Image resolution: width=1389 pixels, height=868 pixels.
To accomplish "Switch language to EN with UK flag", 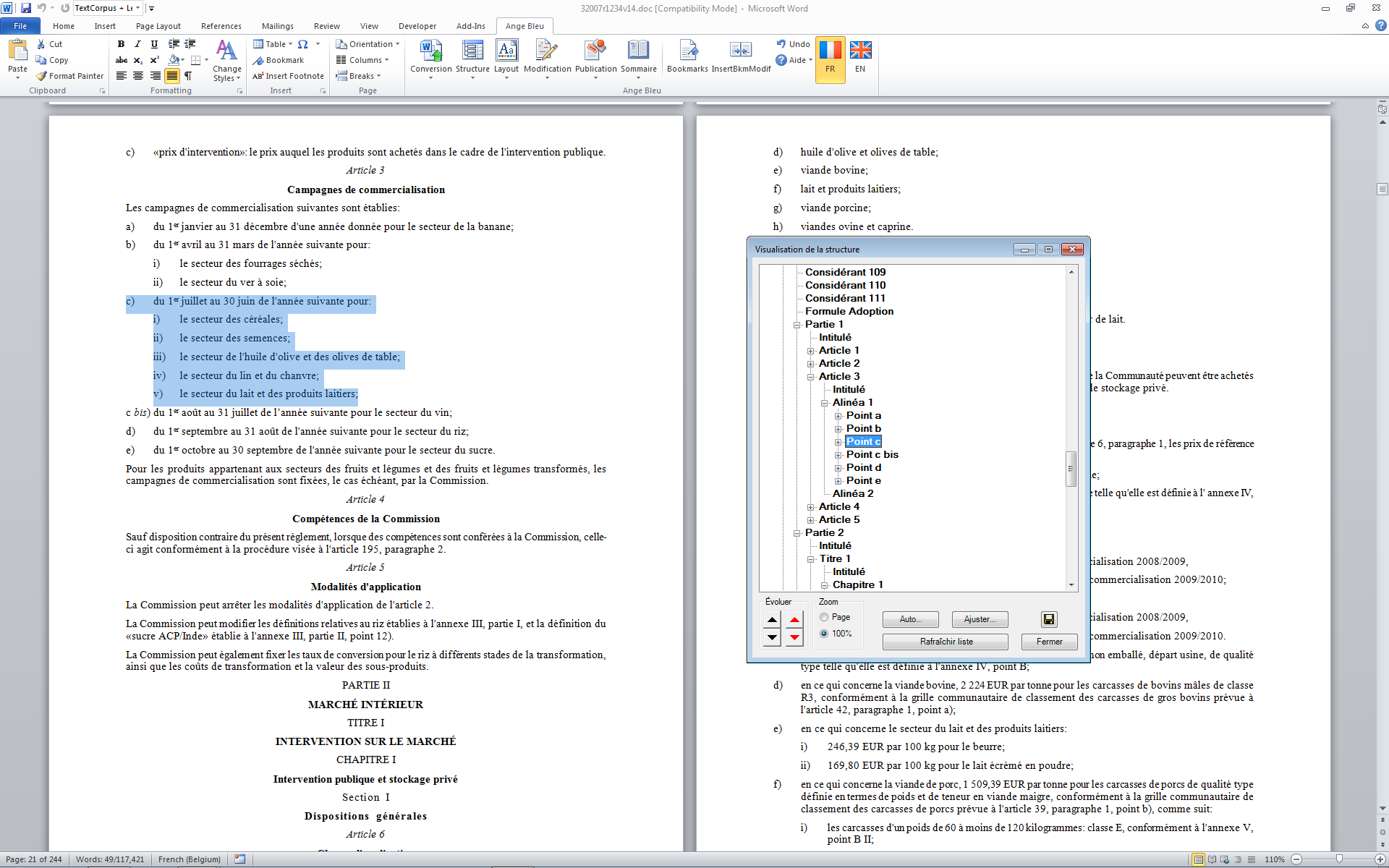I will (860, 58).
